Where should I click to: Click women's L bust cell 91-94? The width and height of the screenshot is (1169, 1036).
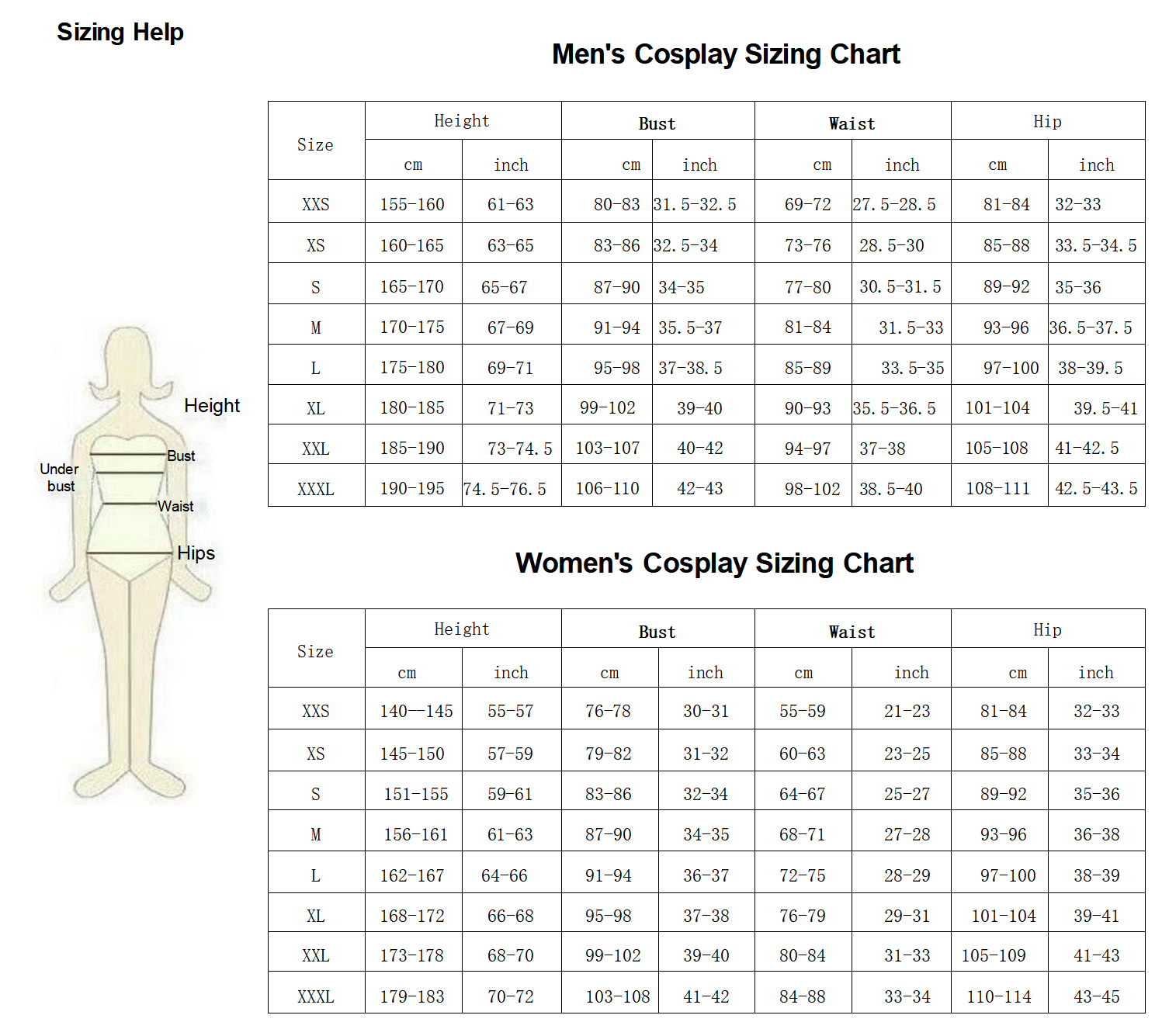coord(609,875)
